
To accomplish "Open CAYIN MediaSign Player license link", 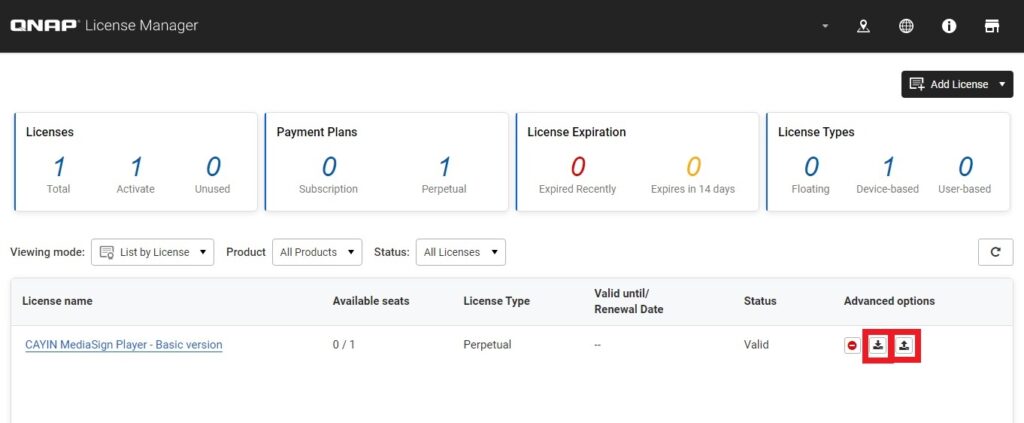I will coord(124,345).
